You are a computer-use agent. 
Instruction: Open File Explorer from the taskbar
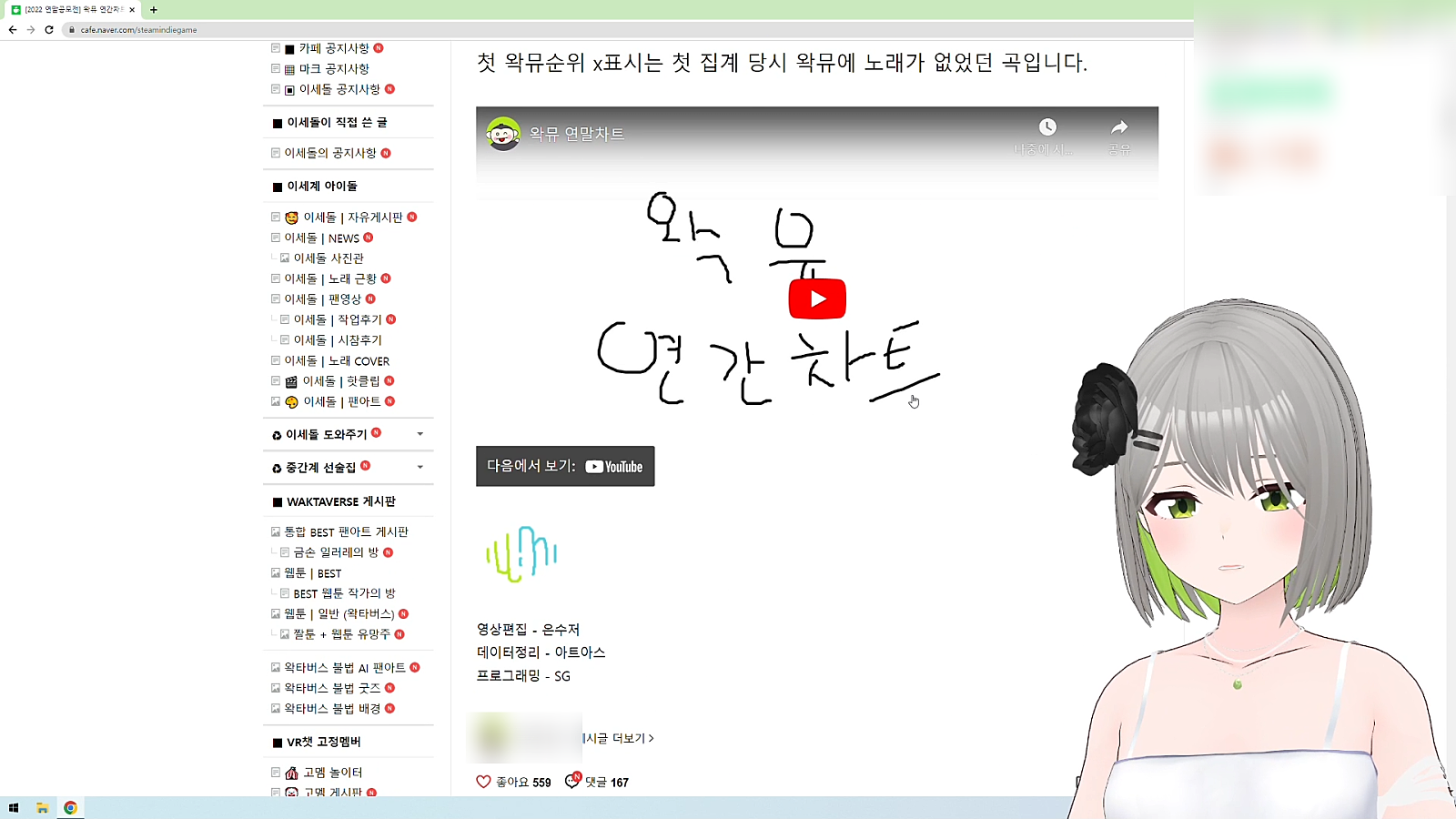[x=42, y=808]
